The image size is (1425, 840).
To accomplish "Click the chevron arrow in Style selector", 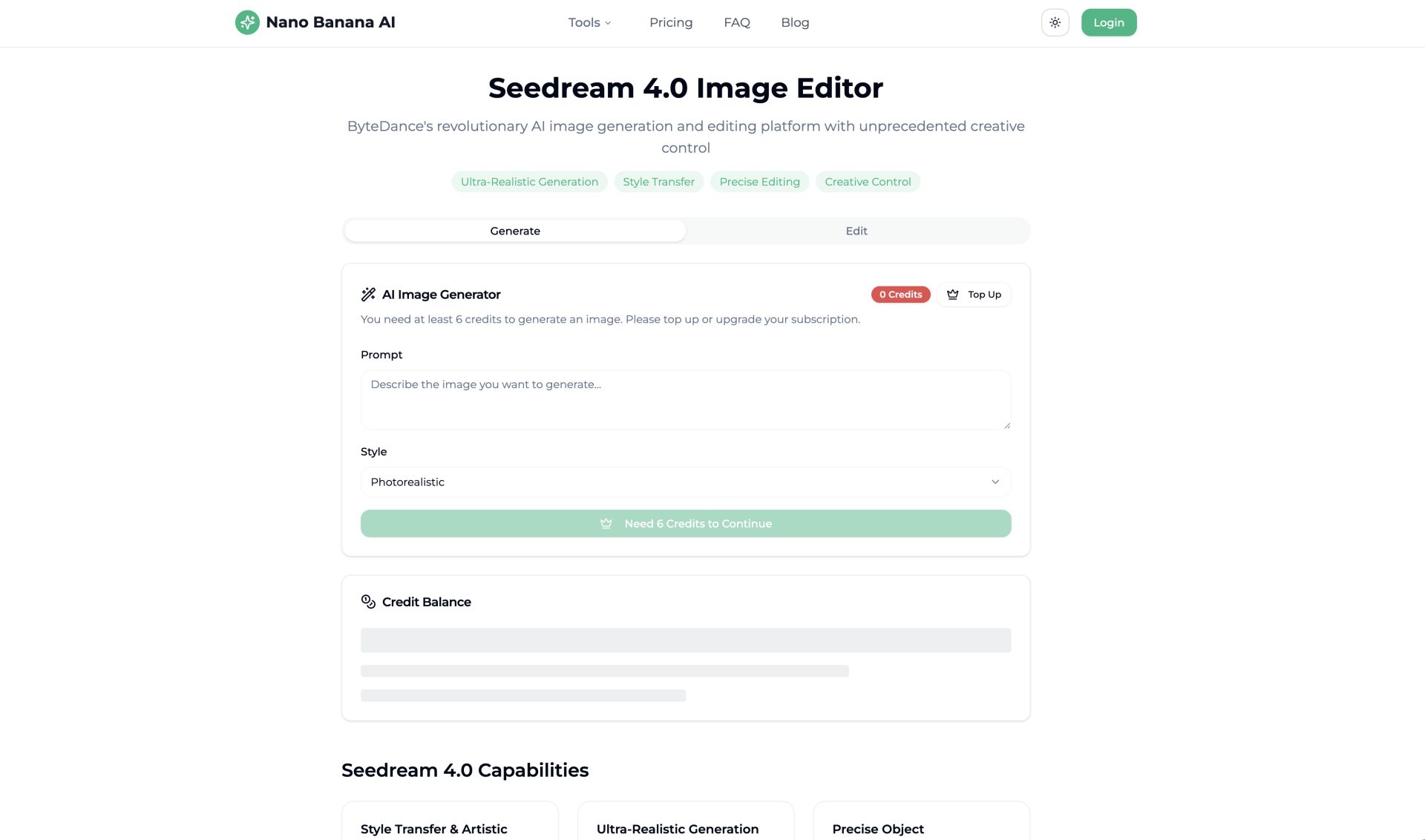I will click(995, 482).
